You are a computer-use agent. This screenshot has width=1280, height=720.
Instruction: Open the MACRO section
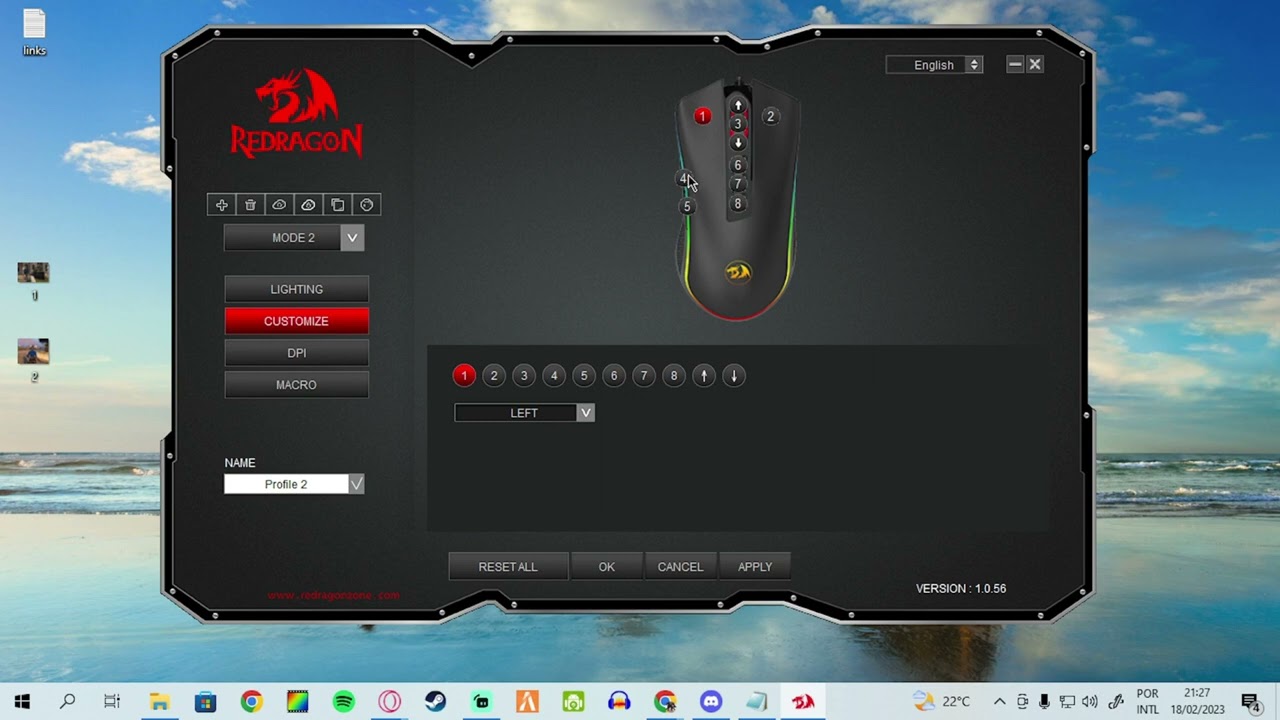[x=296, y=385]
